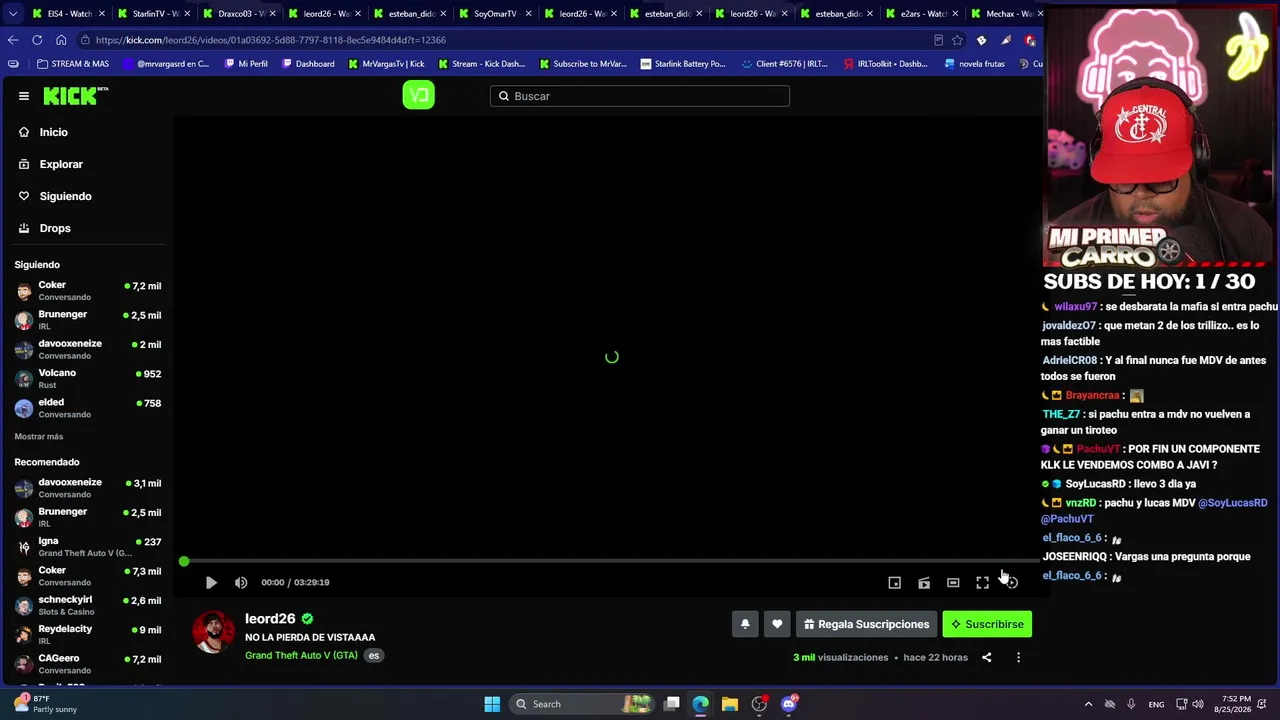Switch to the EIS4 browser tab
This screenshot has height=720, width=1280.
coord(68,14)
